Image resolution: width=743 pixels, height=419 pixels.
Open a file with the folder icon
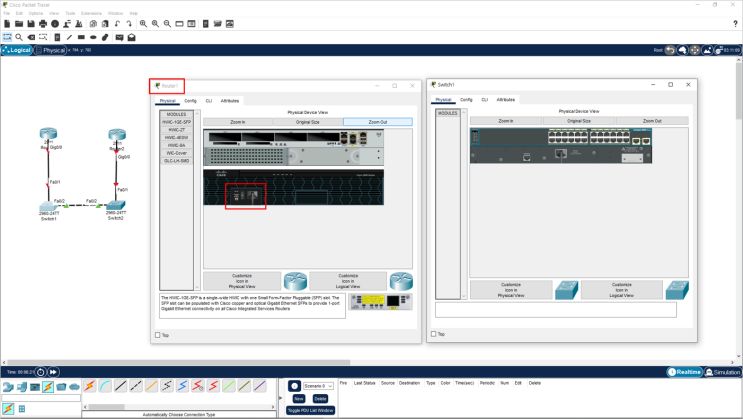coord(19,24)
